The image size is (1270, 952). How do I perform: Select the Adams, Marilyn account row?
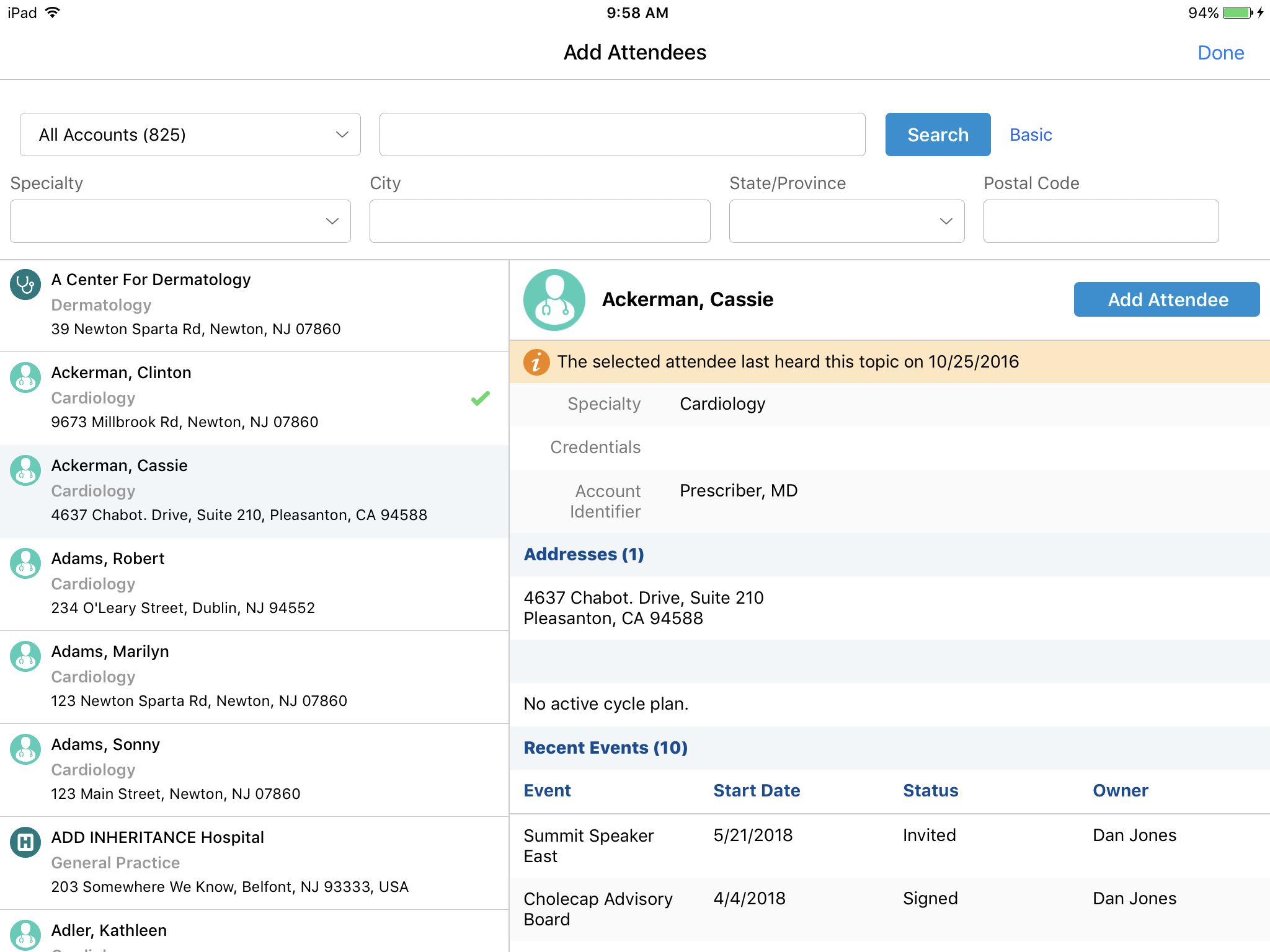pyautogui.click(x=254, y=676)
